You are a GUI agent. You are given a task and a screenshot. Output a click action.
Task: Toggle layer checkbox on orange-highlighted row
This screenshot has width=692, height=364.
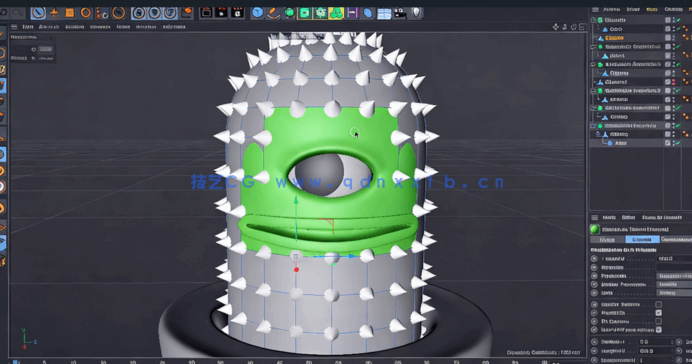668,38
